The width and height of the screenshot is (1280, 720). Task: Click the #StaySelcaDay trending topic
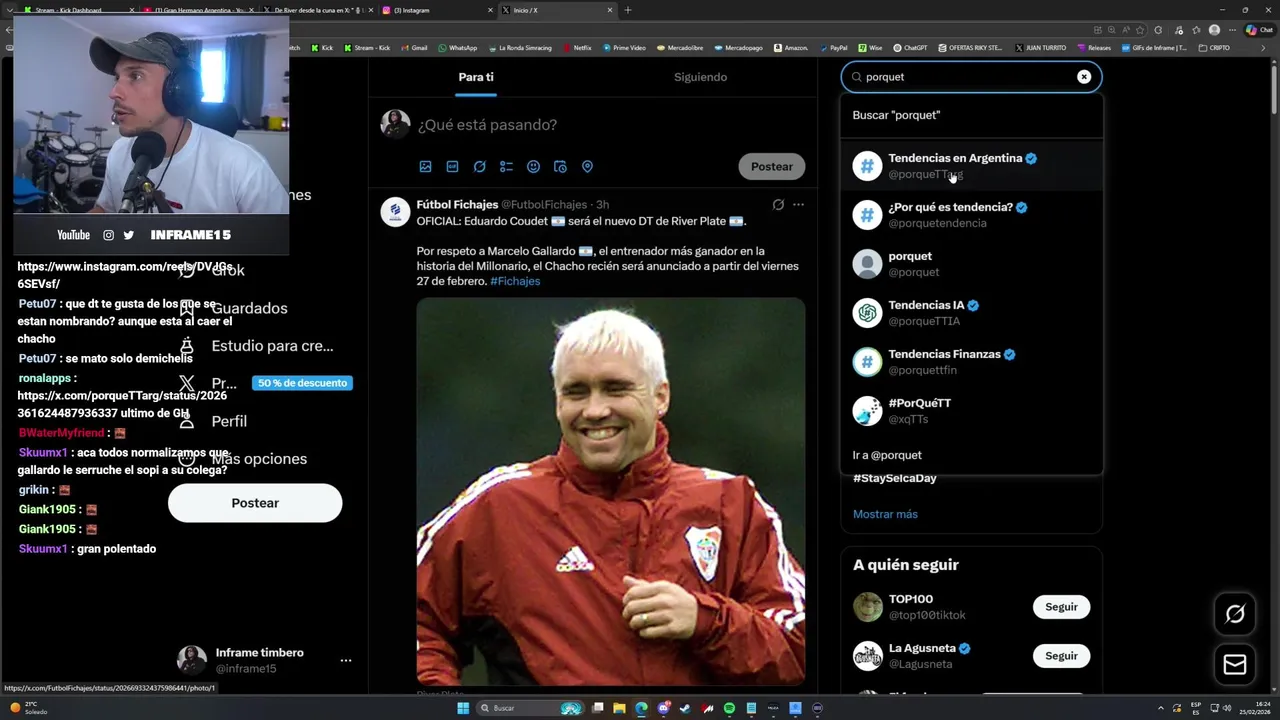895,478
